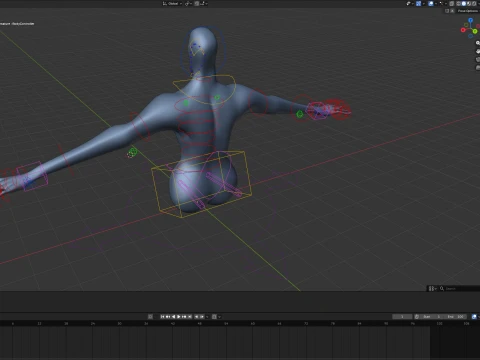Click the green Y axis gizmo ball
480x360 pixels.
pos(475,31)
